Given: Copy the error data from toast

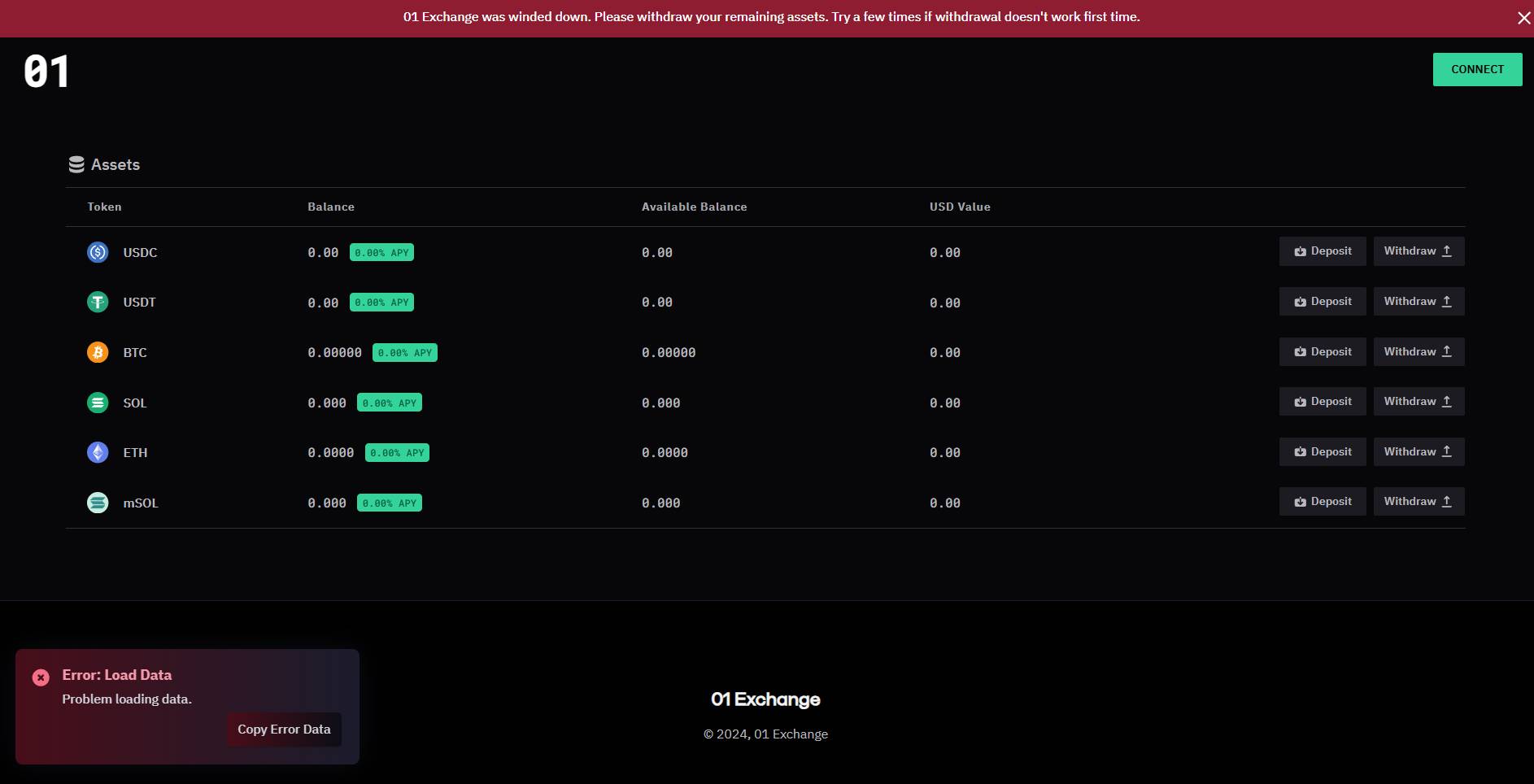Looking at the screenshot, I should click(x=284, y=730).
